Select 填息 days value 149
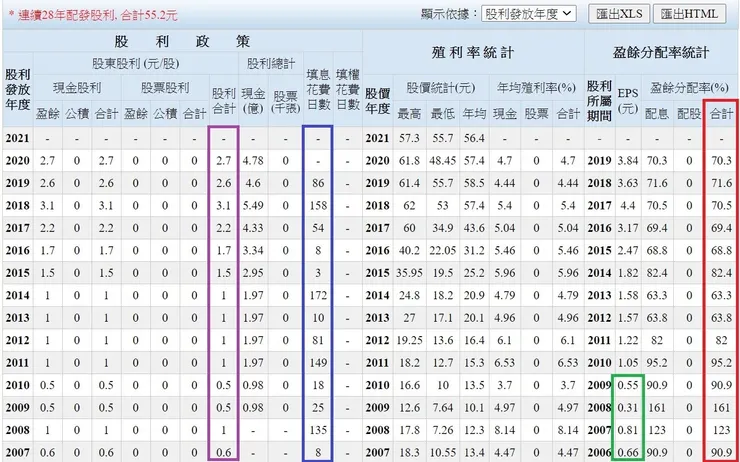740x462 pixels. [x=318, y=363]
